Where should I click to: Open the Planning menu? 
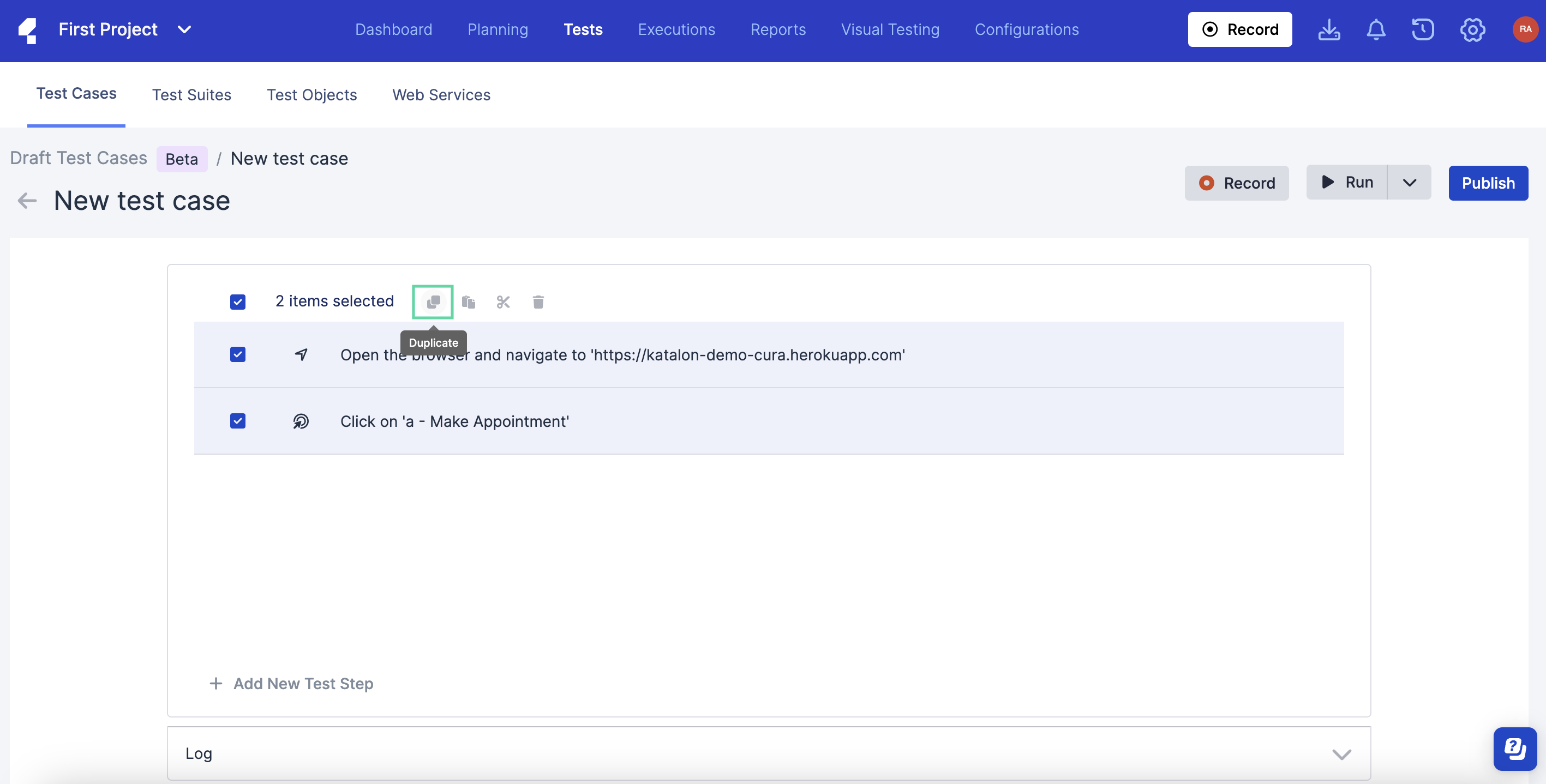[498, 29]
